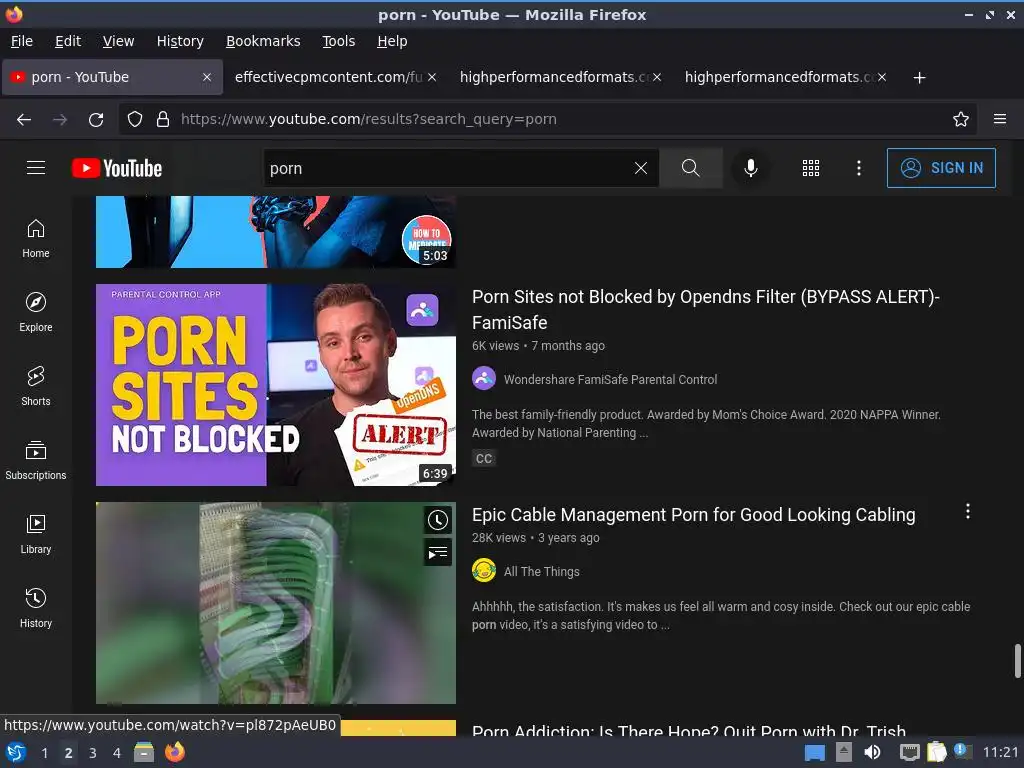This screenshot has width=1024, height=768.
Task: Start voice search with the microphone
Action: pos(750,168)
